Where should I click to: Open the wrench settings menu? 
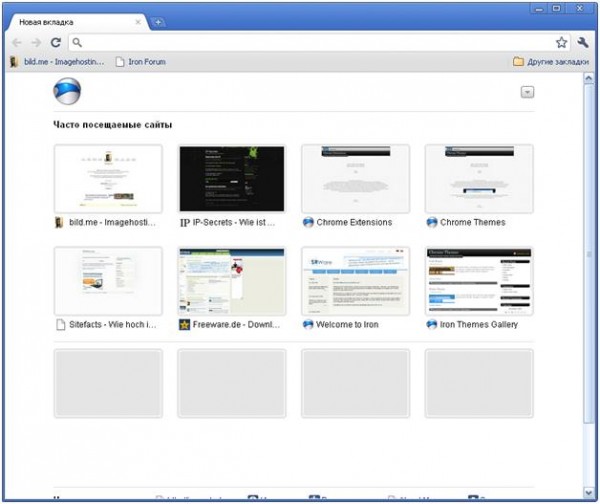(583, 42)
